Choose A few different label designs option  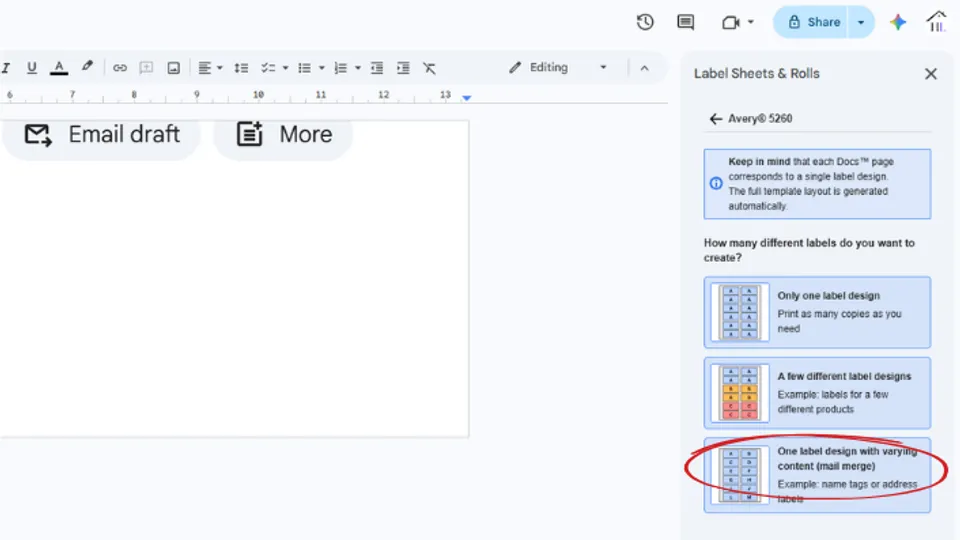tap(817, 393)
